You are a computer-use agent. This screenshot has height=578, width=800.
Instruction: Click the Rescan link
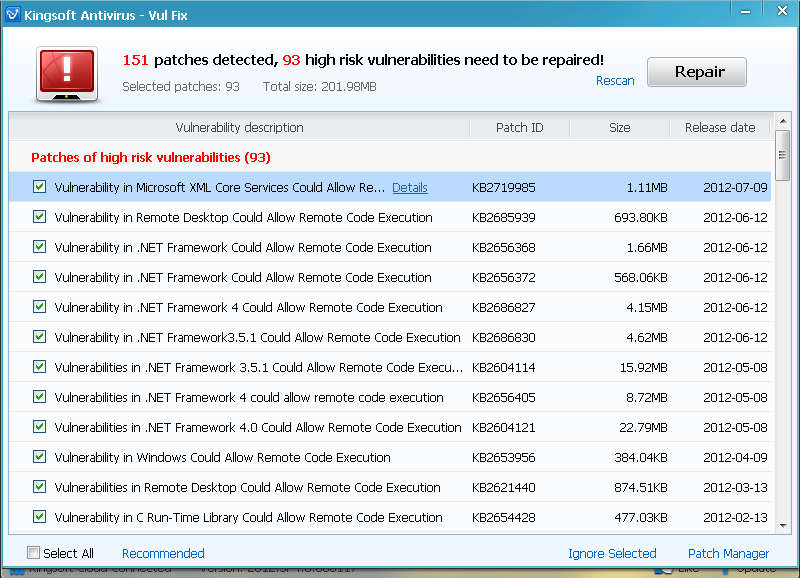pos(615,81)
